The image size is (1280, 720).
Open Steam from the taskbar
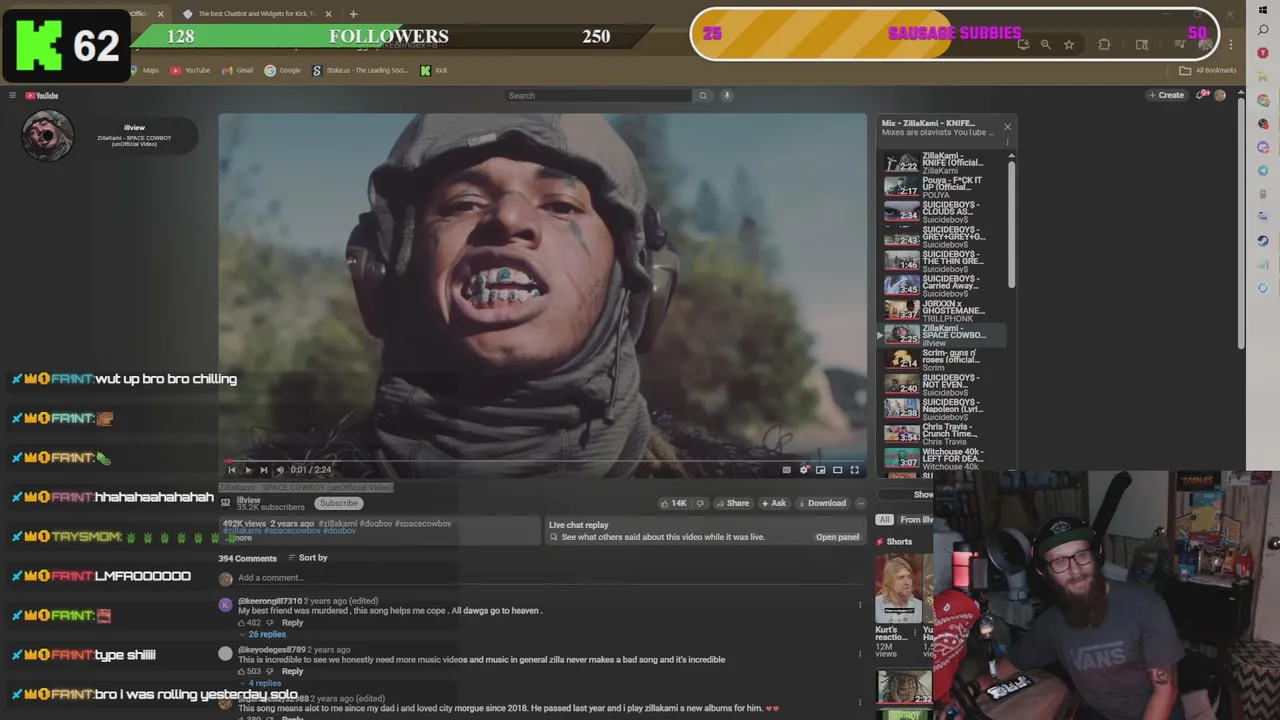click(1263, 240)
